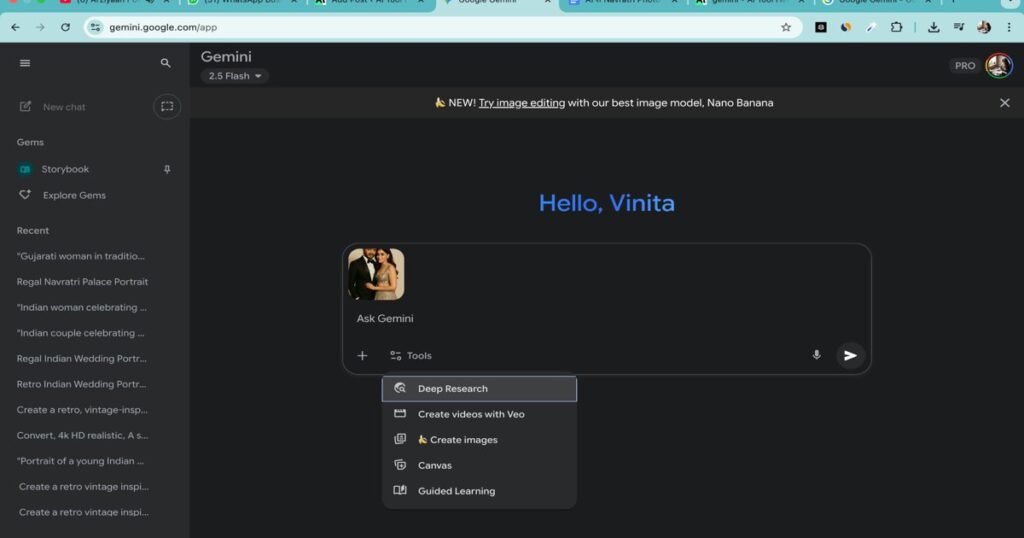Click the plus add-files icon

pos(362,355)
